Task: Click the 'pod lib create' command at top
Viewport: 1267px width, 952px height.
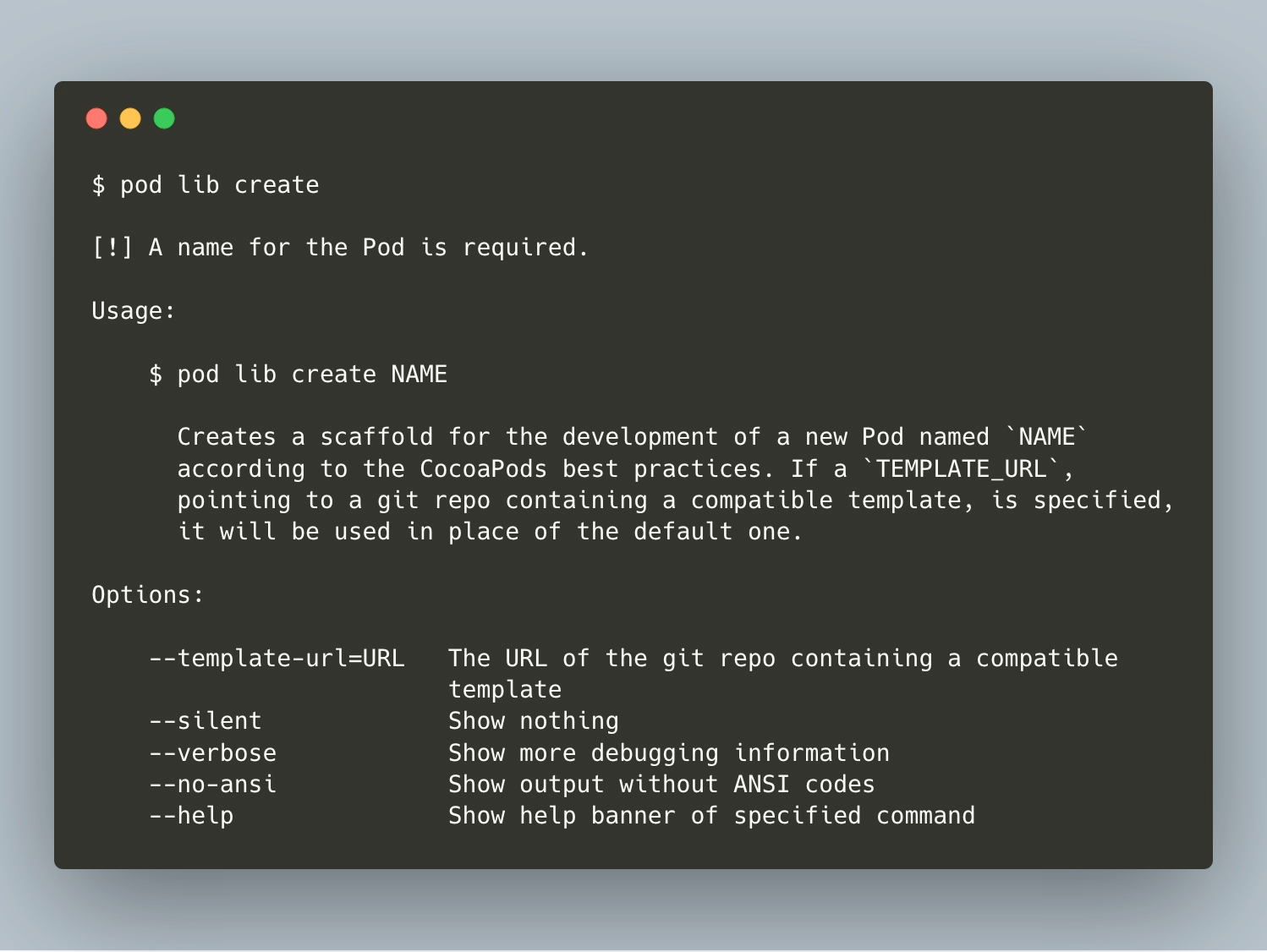Action: pos(220,185)
